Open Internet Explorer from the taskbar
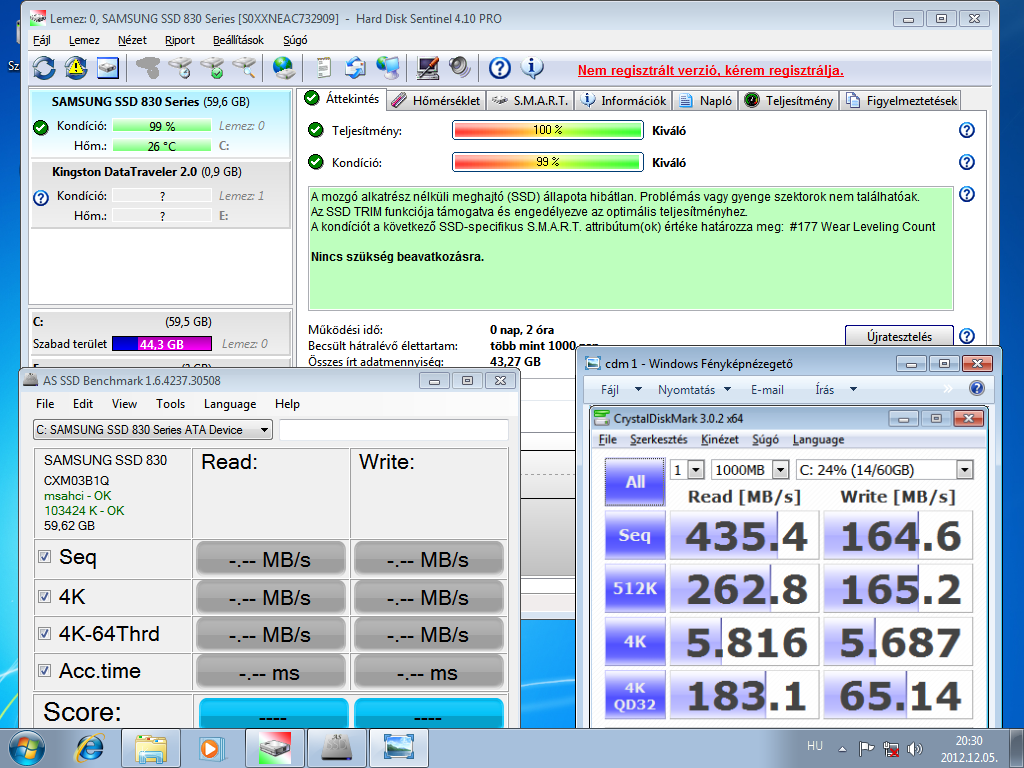Screen dimensions: 1024x768 pyautogui.click(x=89, y=748)
